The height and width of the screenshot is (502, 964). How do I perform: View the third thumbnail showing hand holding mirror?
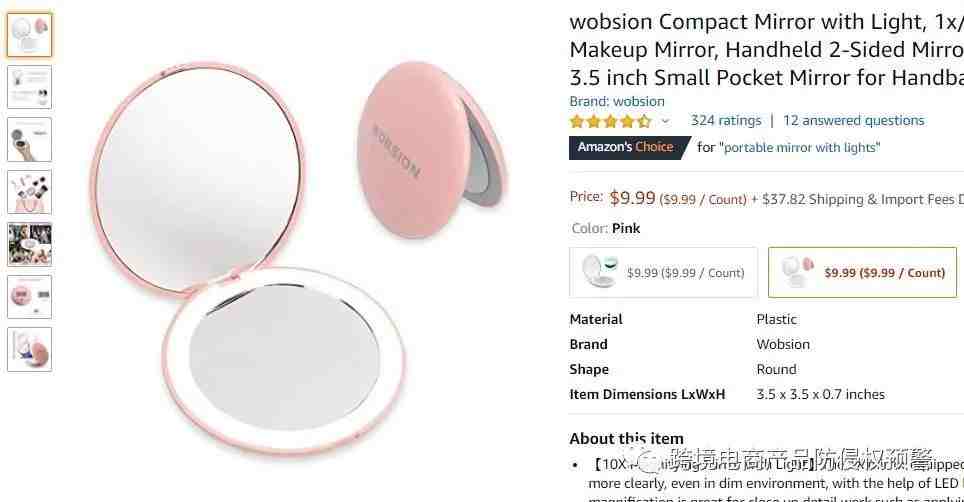click(x=30, y=139)
